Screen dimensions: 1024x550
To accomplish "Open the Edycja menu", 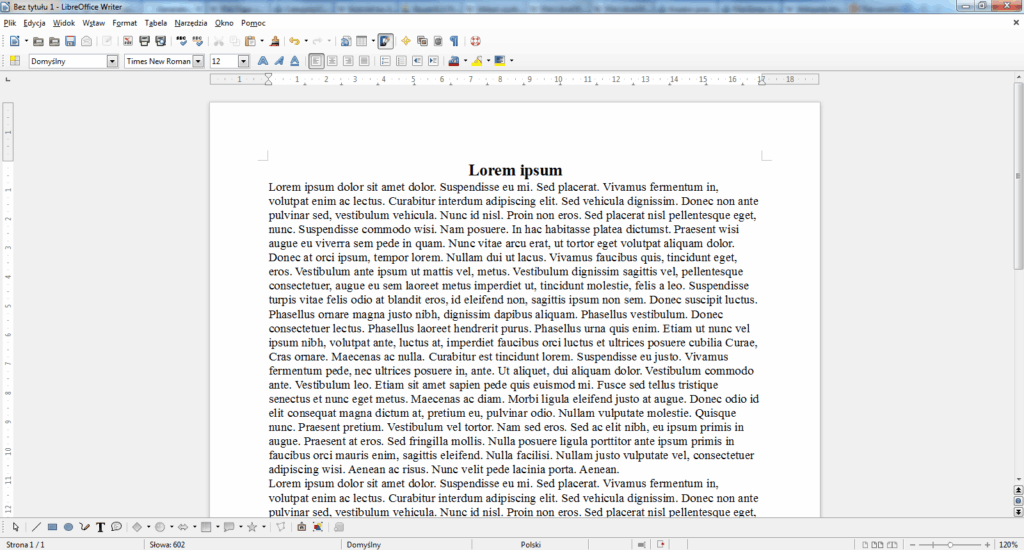I will tap(35, 23).
